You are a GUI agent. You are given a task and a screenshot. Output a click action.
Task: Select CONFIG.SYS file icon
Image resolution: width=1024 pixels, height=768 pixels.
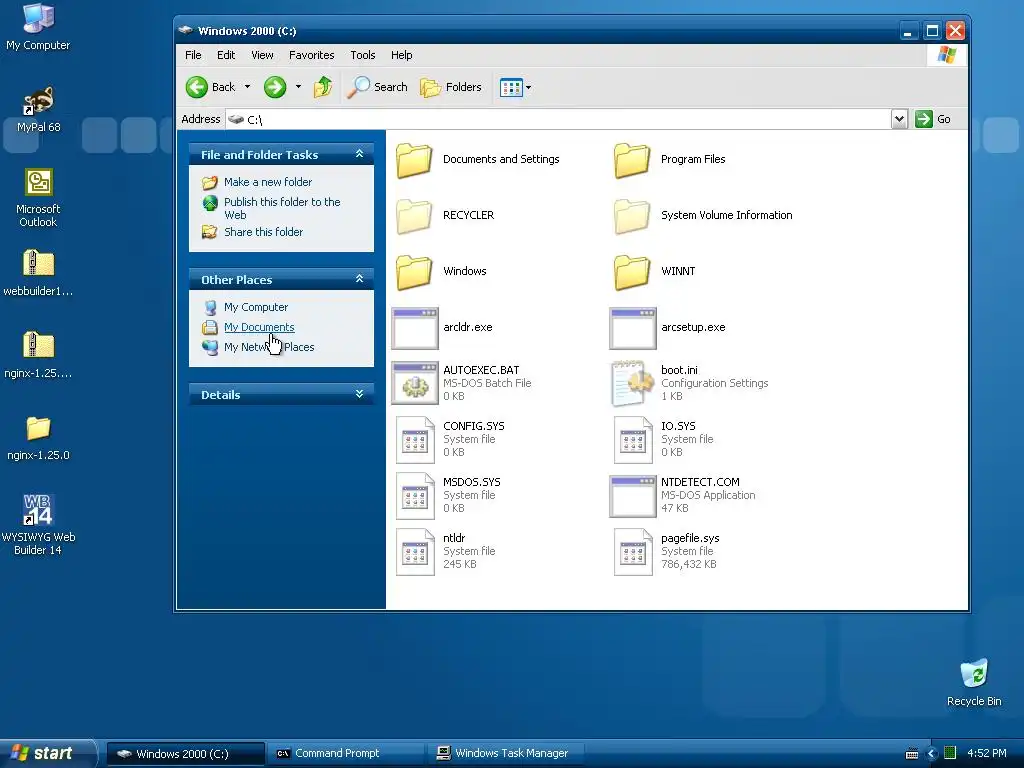point(415,440)
